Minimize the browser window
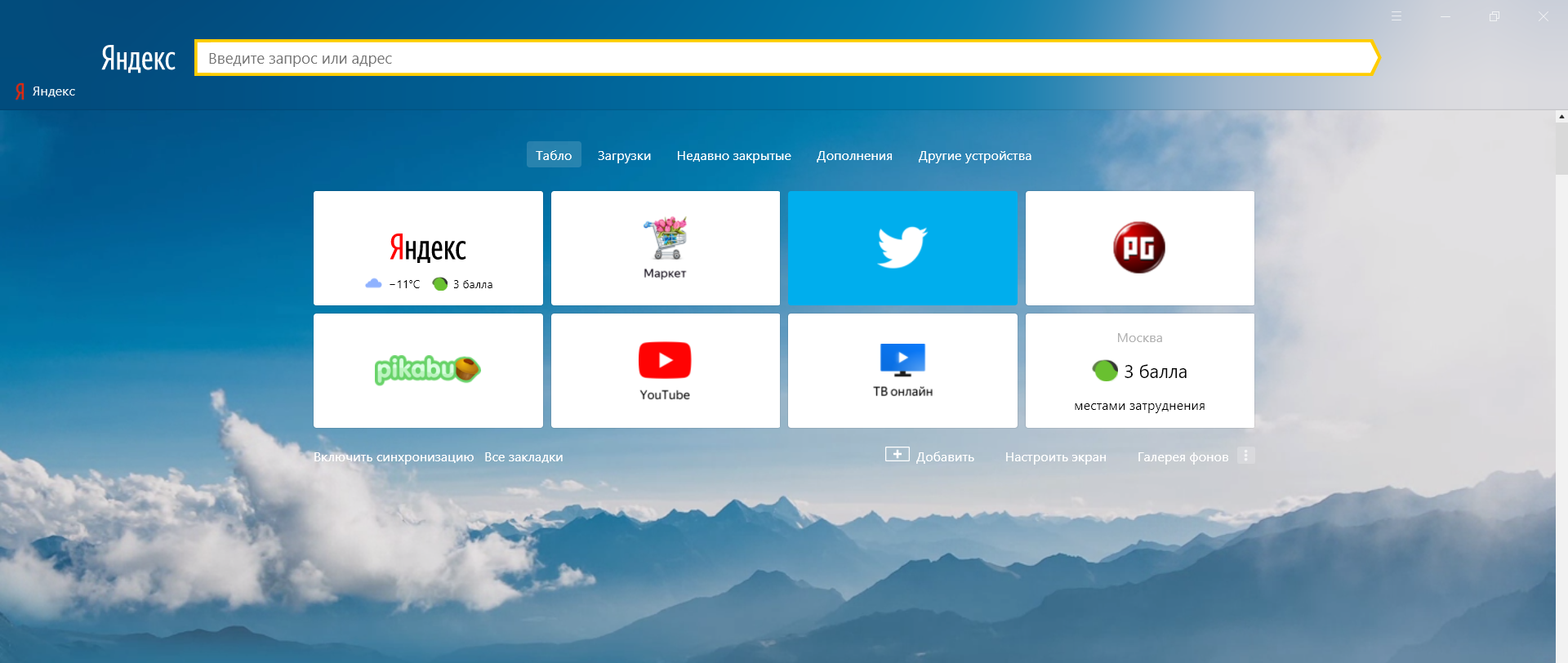Image resolution: width=1568 pixels, height=663 pixels. click(x=1445, y=16)
